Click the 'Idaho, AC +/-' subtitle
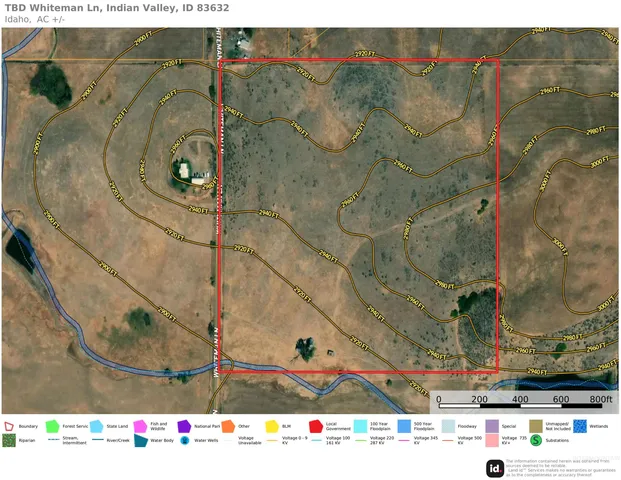The height and width of the screenshot is (480, 621). pyautogui.click(x=34, y=19)
